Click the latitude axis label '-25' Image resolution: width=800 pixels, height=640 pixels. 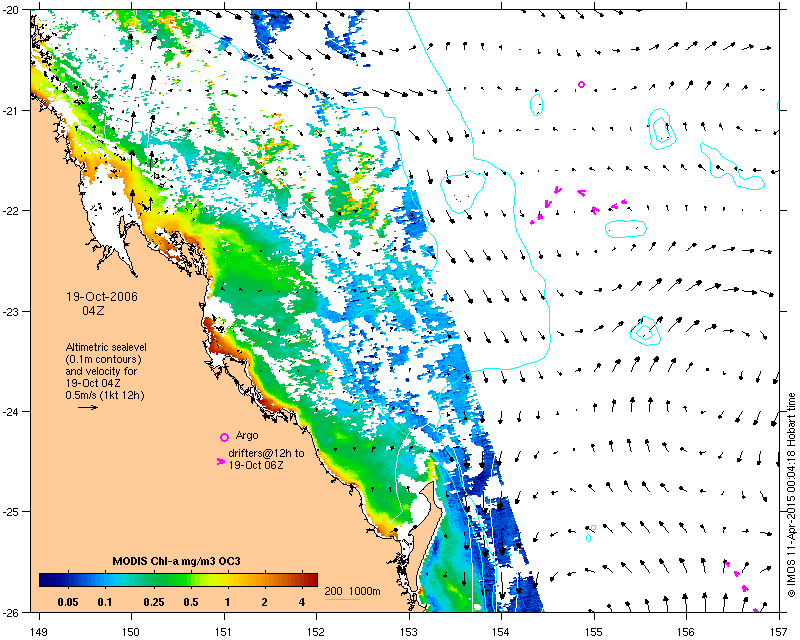(10, 512)
